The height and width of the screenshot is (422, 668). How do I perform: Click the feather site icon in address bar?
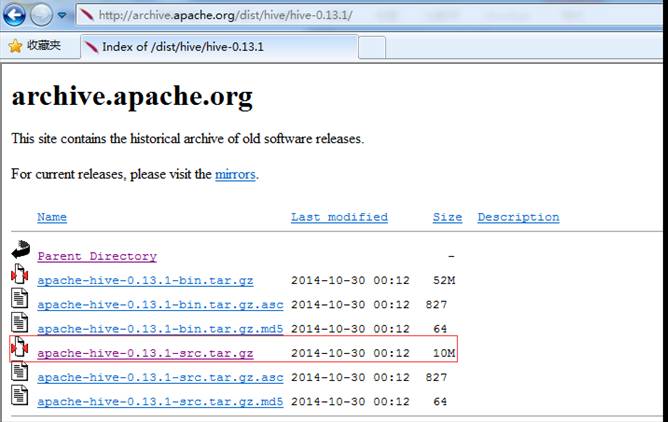click(x=87, y=15)
